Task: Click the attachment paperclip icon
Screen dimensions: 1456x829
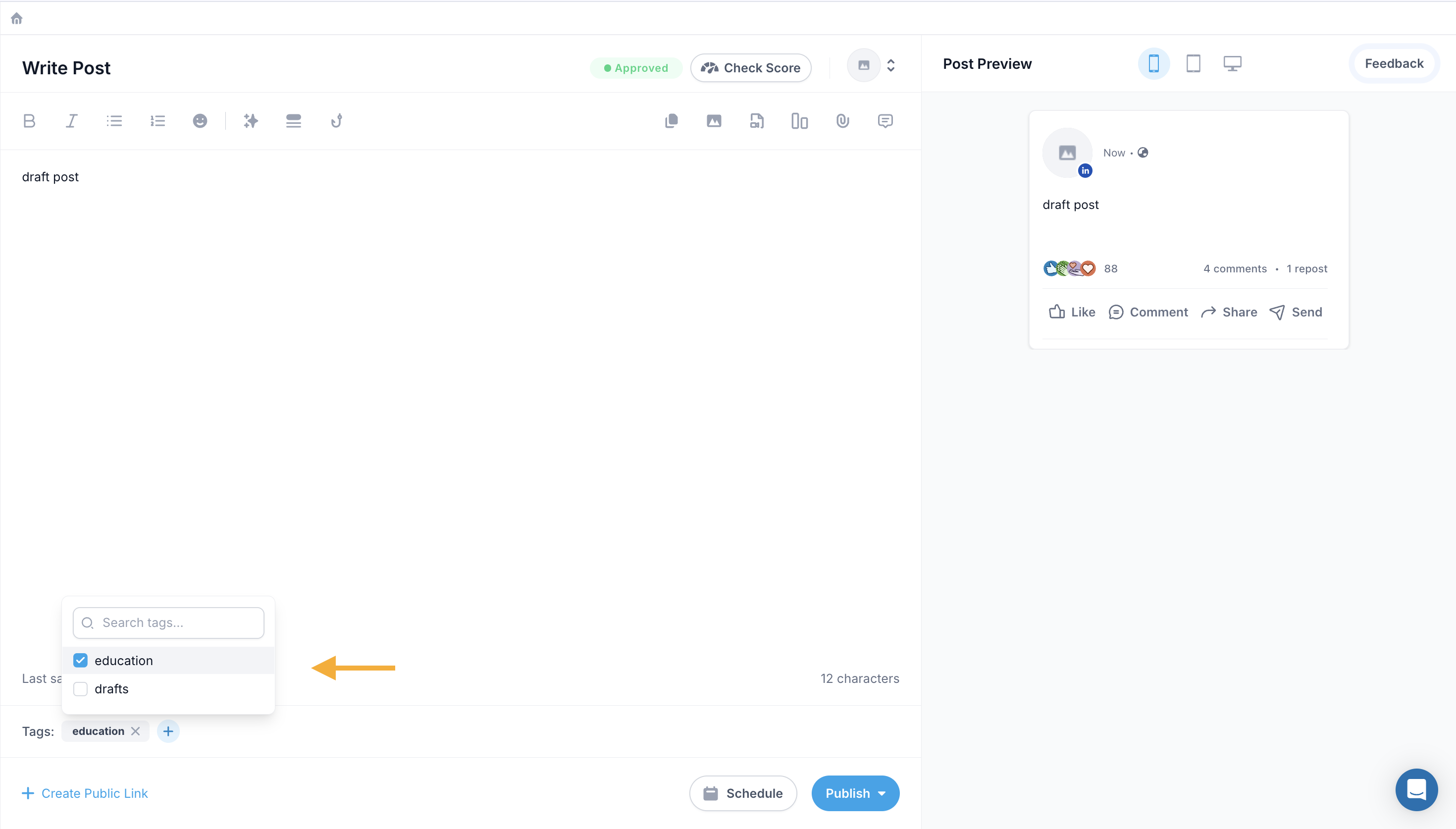Action: 842,121
